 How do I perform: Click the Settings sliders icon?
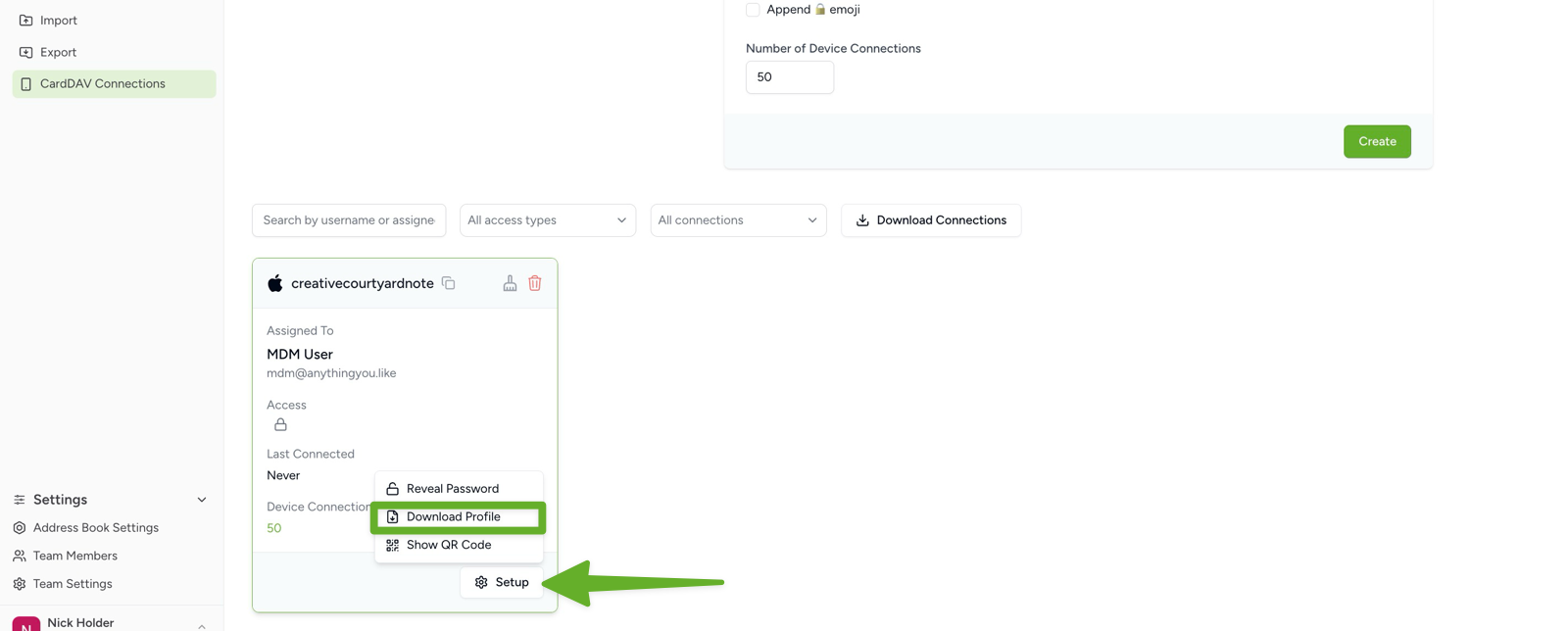point(20,500)
